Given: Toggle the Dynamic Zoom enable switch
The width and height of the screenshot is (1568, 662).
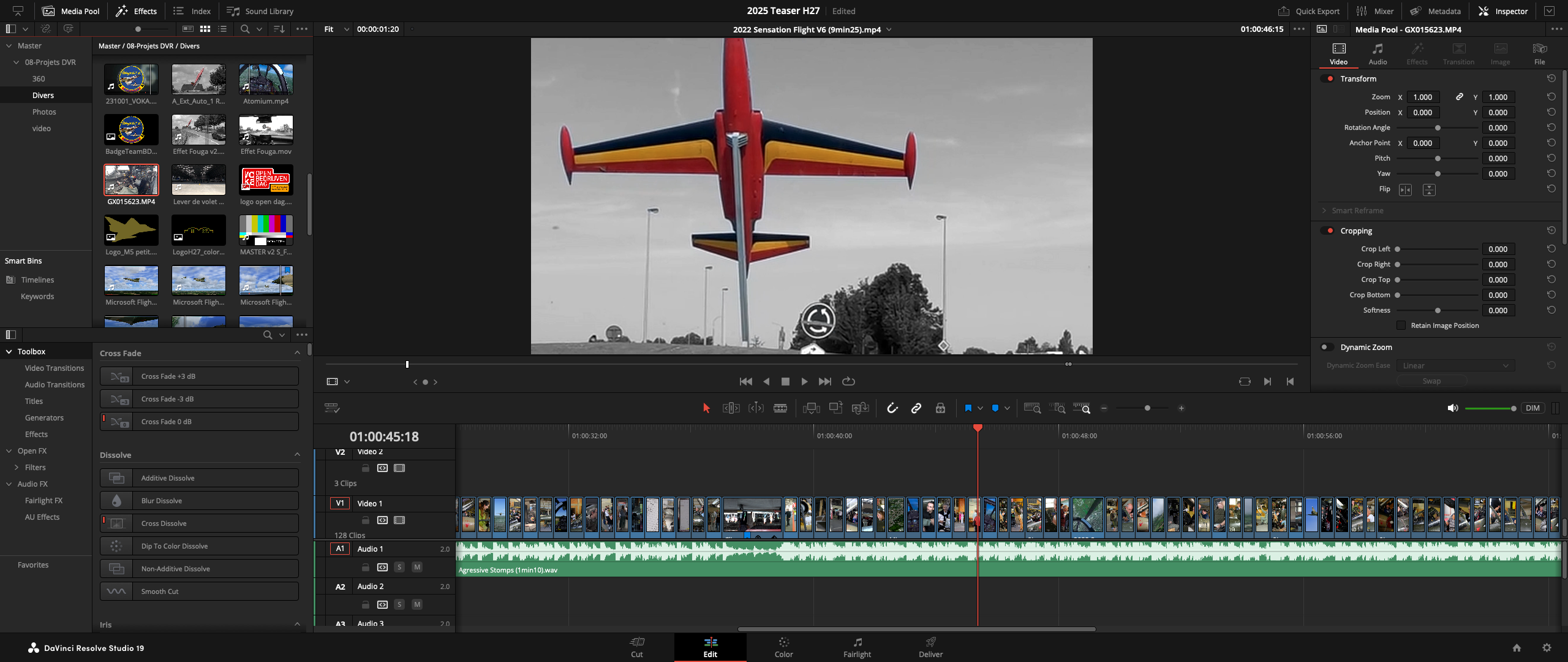Looking at the screenshot, I should click(x=1327, y=348).
